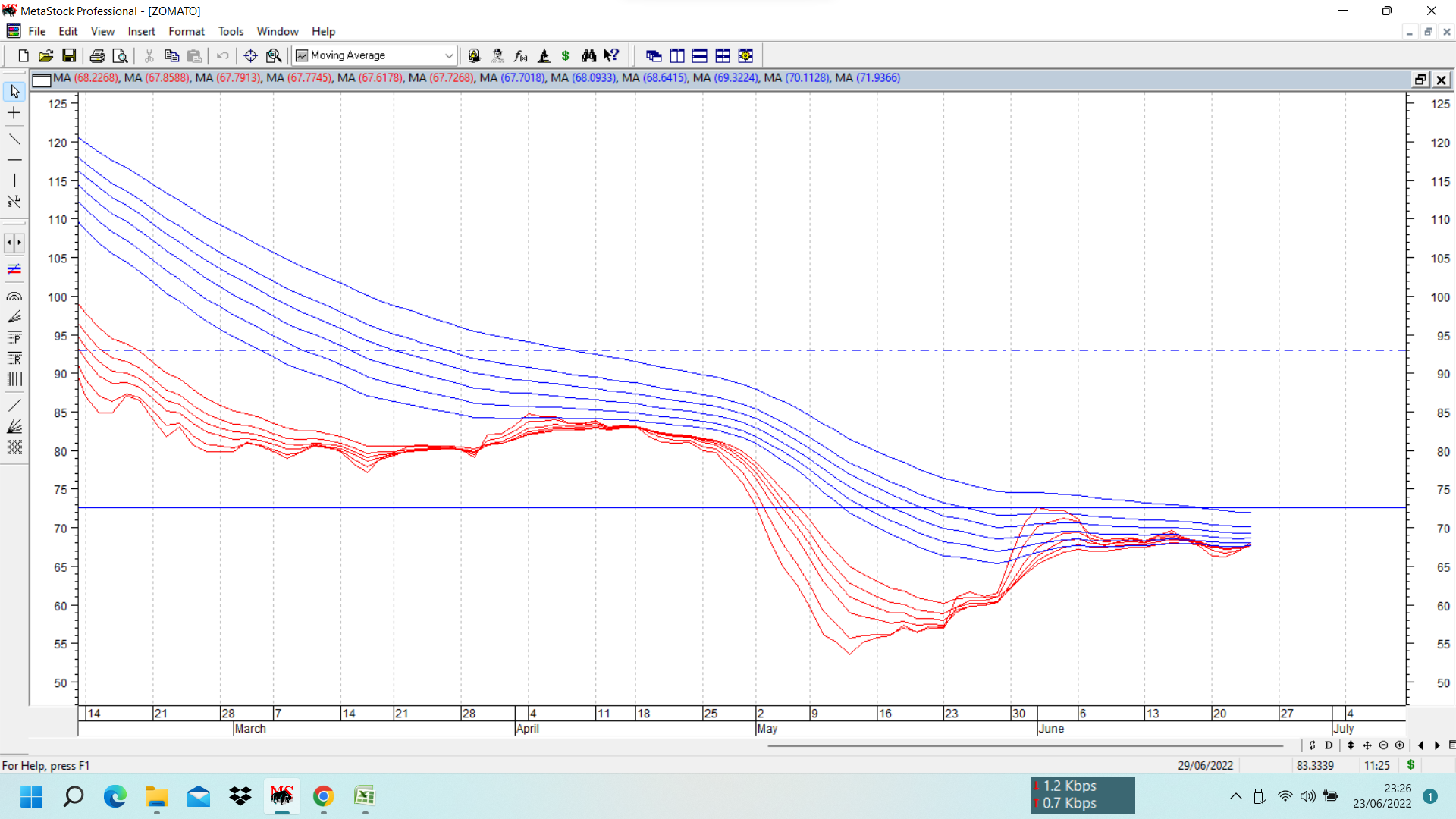Select the Gann grid tool
The image size is (1456, 819).
click(14, 447)
